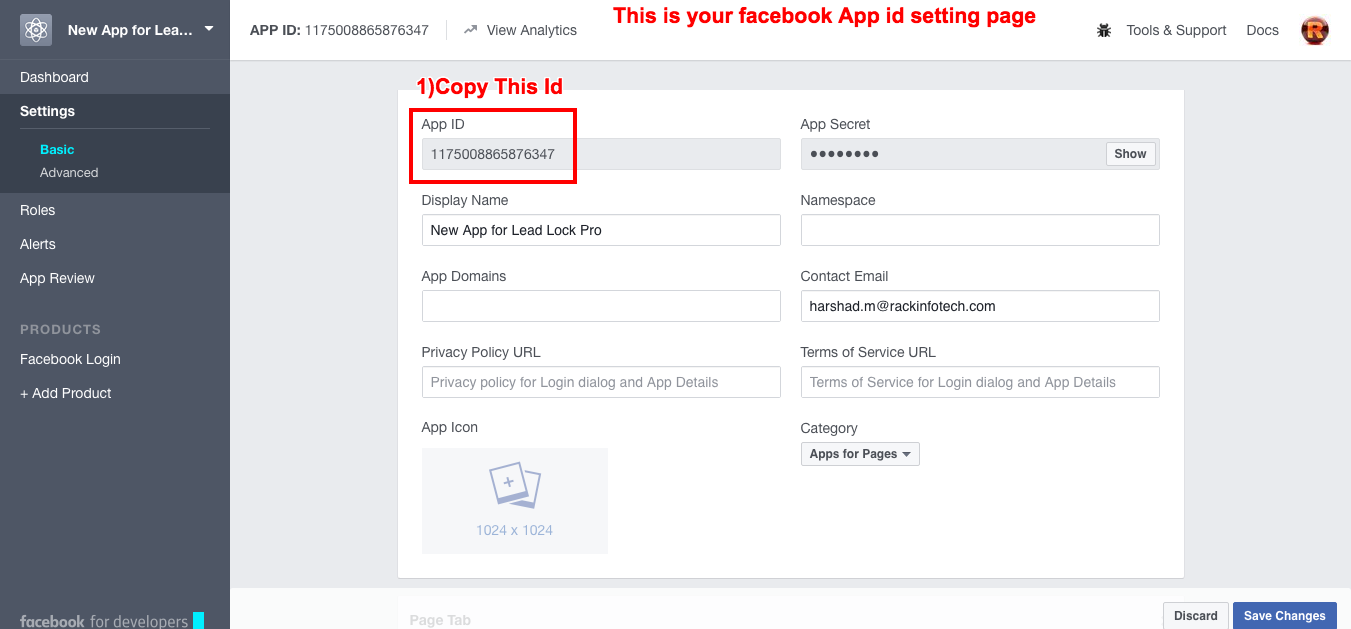Click the Namespace field
Image resolution: width=1351 pixels, height=629 pixels.
(x=980, y=230)
